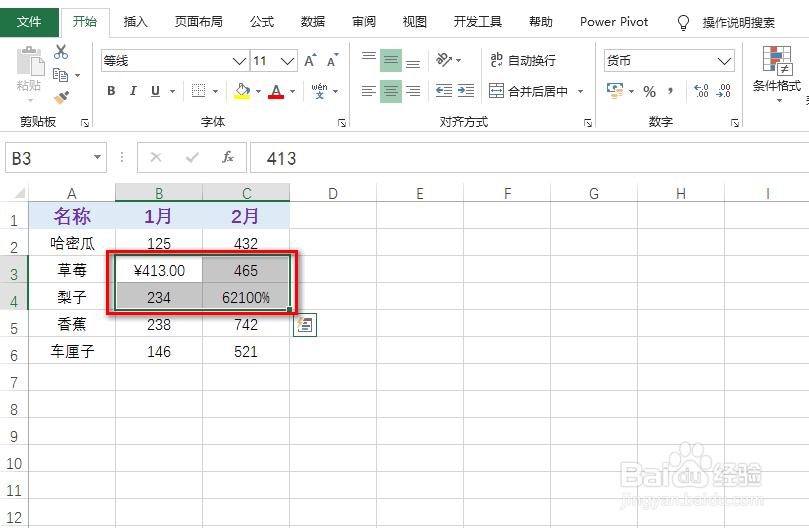Toggle 自动换行 wrap text
The height and width of the screenshot is (528, 809).
pyautogui.click(x=523, y=60)
